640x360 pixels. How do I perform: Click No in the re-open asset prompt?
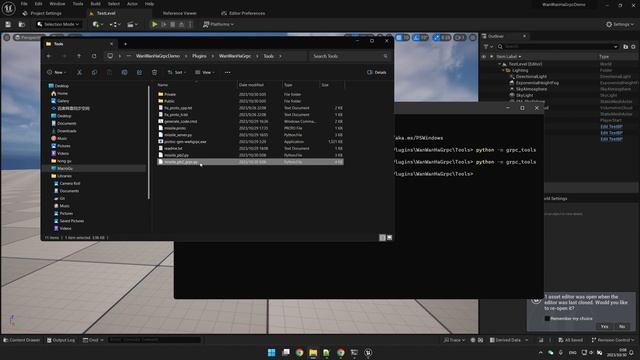pyautogui.click(x=622, y=327)
